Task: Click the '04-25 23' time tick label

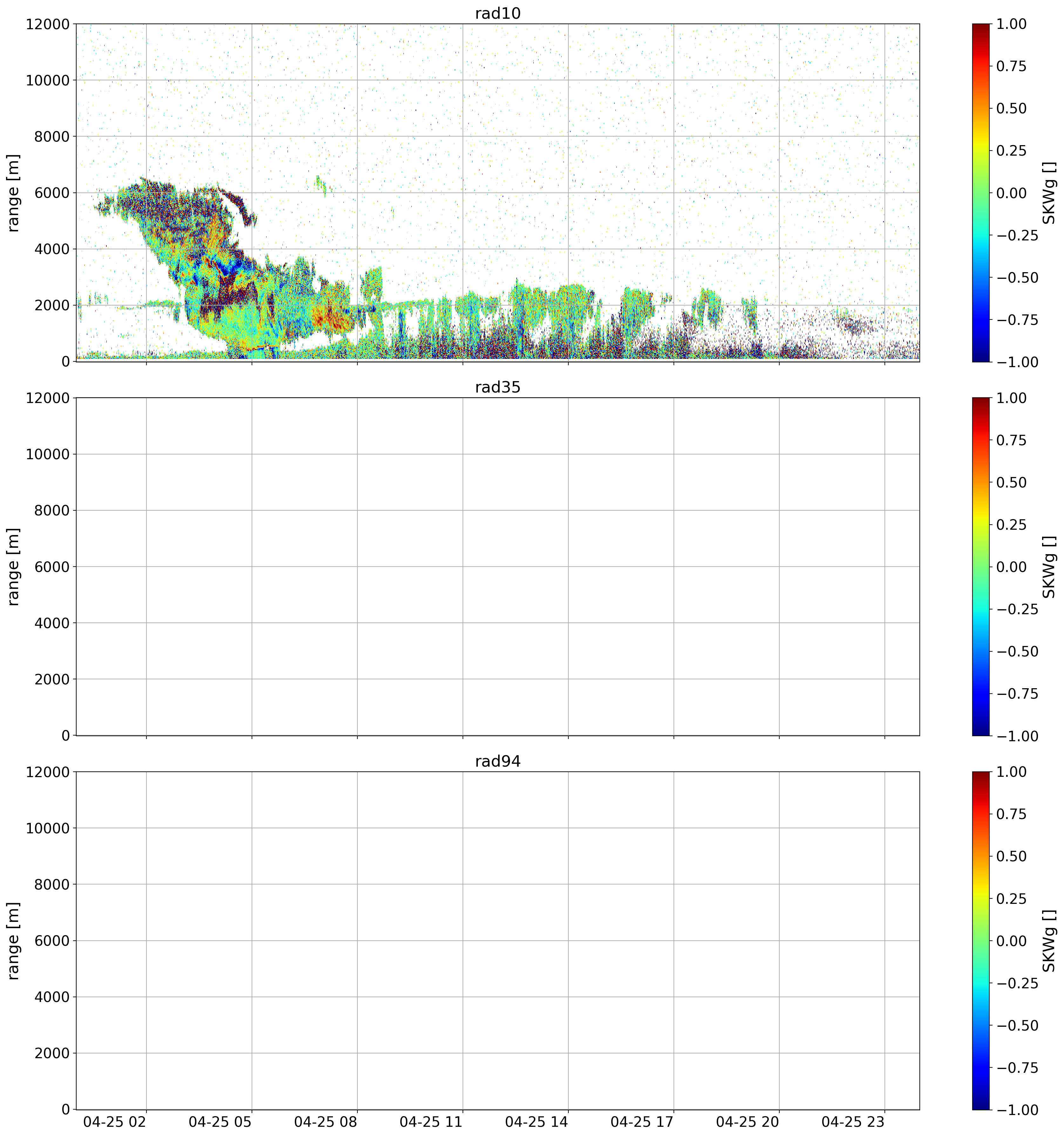Action: pyautogui.click(x=853, y=1122)
